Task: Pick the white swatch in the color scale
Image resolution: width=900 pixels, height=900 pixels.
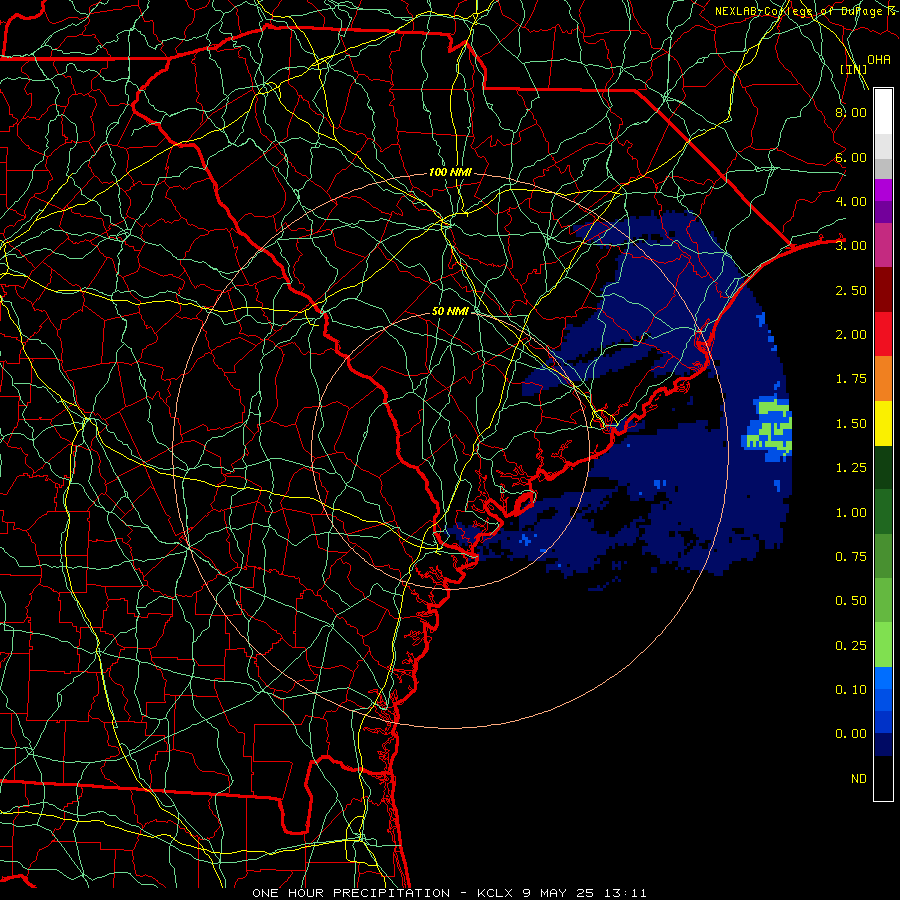Action: pos(883,112)
